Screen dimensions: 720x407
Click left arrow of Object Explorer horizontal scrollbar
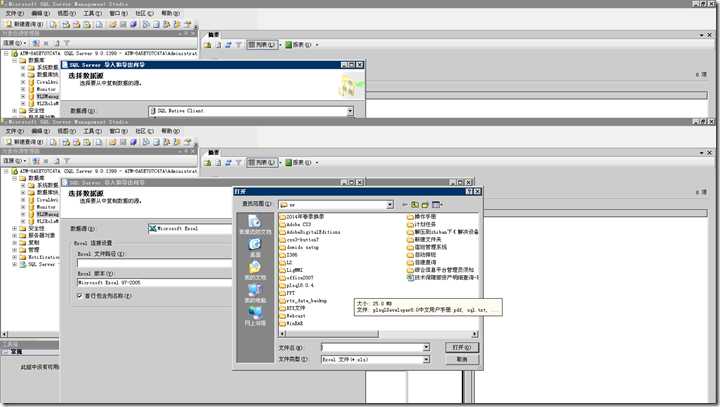(5, 334)
